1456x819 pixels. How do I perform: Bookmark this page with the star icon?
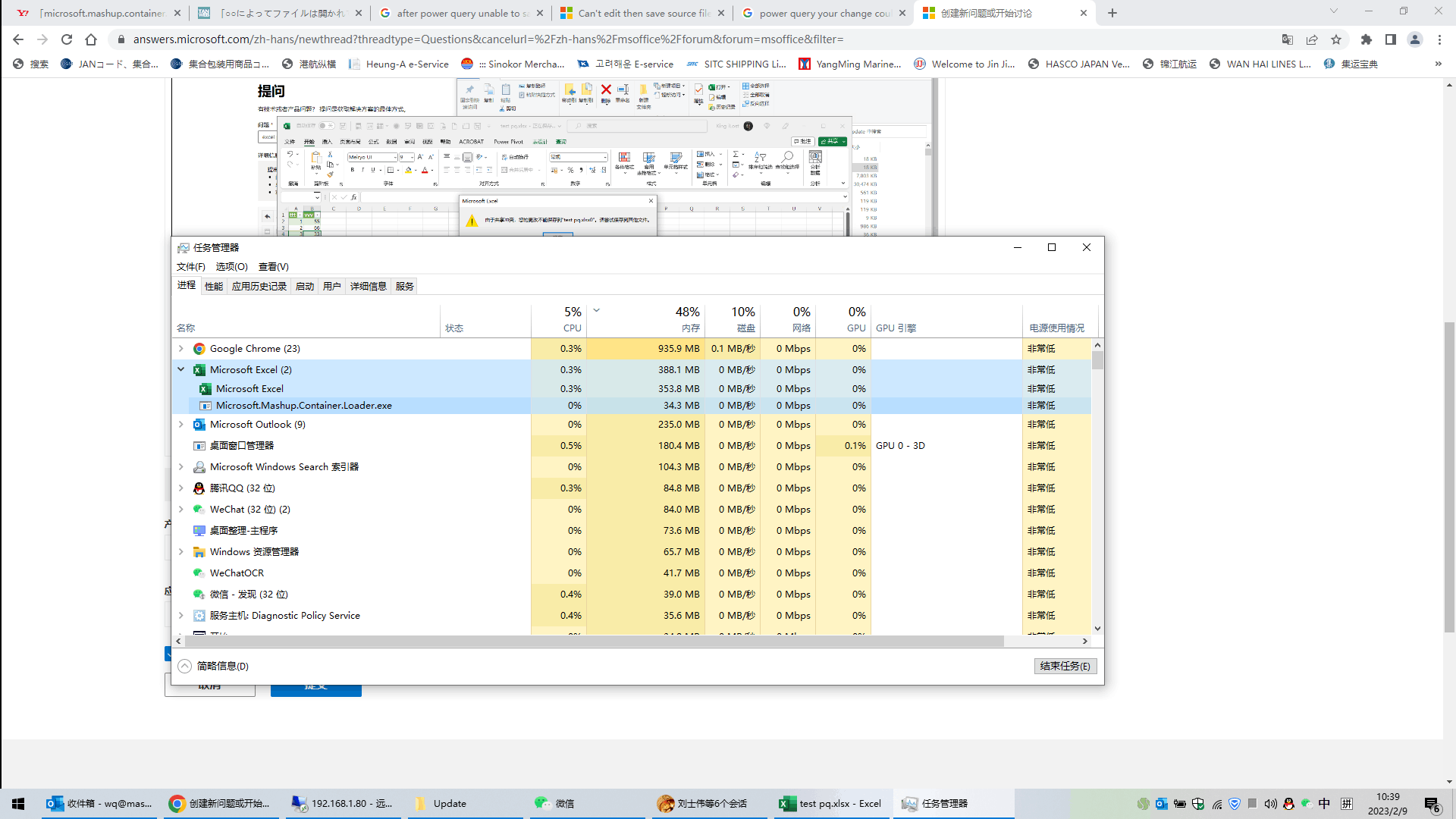pyautogui.click(x=1337, y=39)
